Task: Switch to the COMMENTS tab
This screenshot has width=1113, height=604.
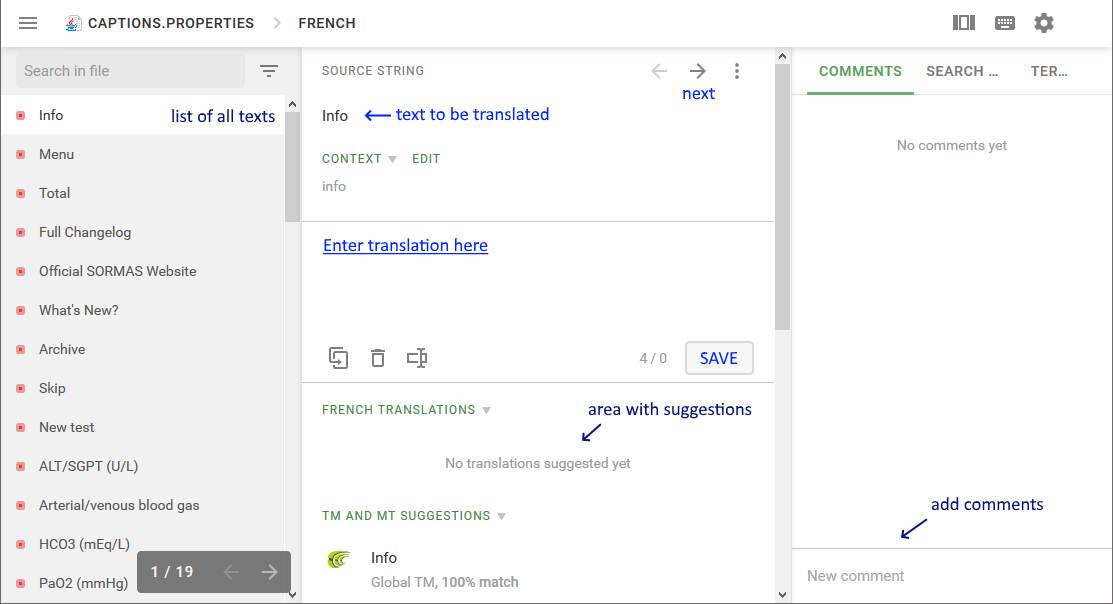Action: coord(860,71)
